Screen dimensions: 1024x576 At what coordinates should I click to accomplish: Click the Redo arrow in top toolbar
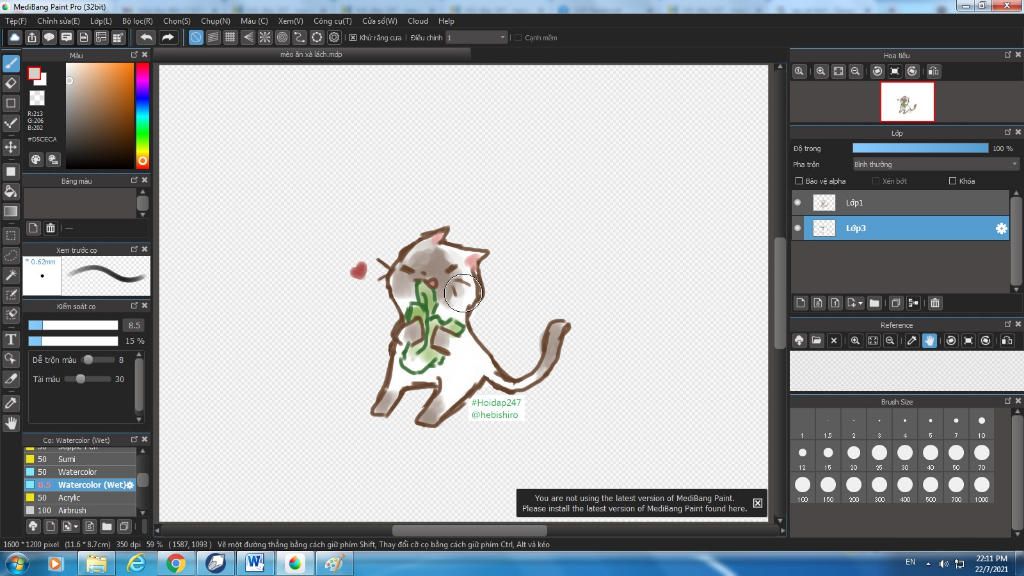tap(168, 37)
